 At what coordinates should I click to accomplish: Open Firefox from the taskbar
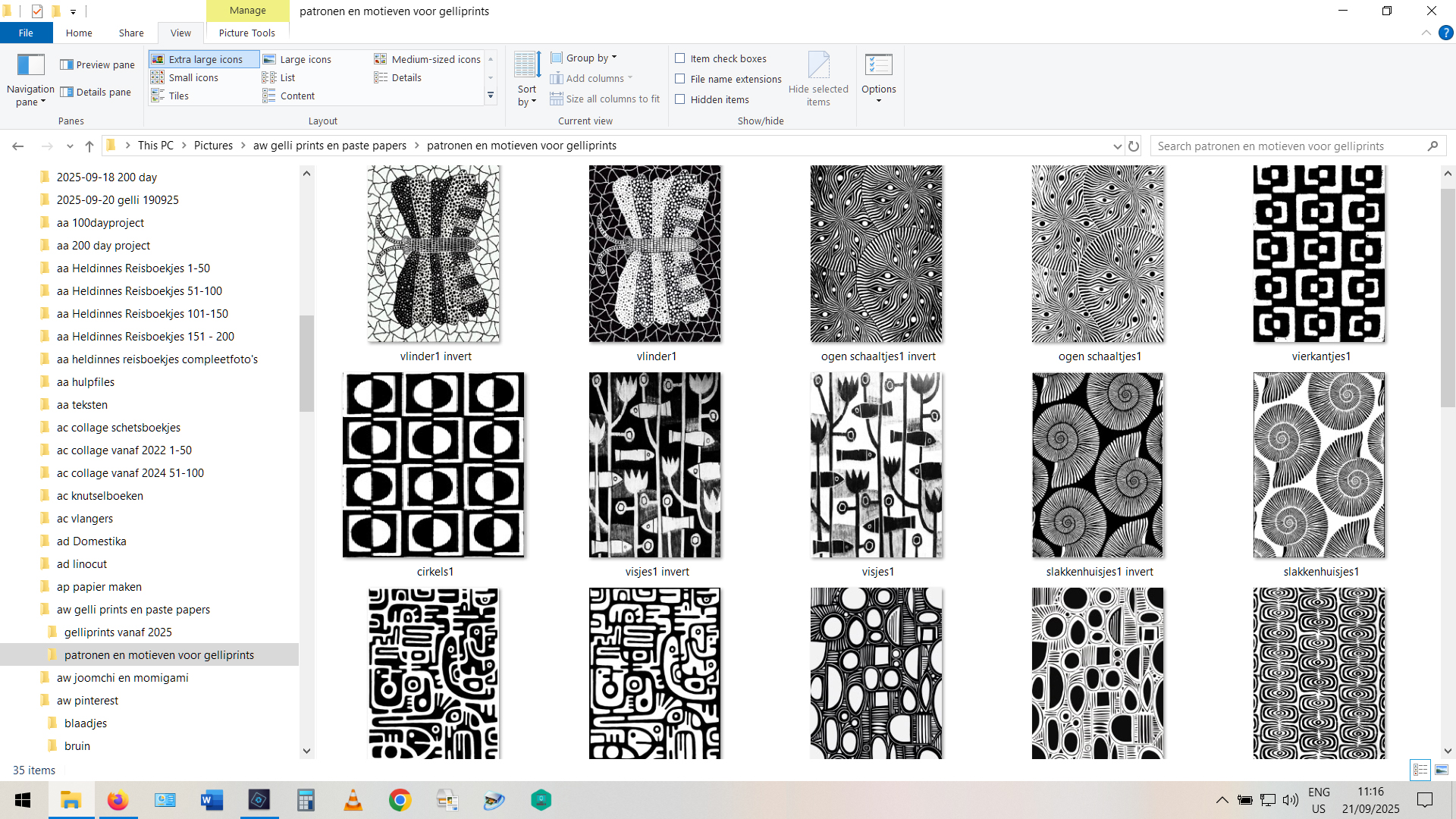(x=118, y=800)
